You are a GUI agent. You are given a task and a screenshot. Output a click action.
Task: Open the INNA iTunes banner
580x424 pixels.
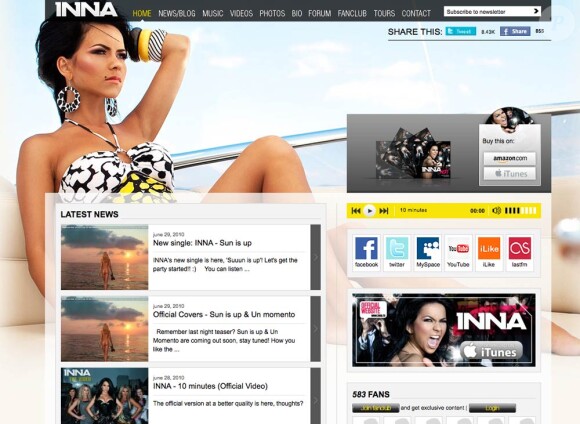[444, 330]
